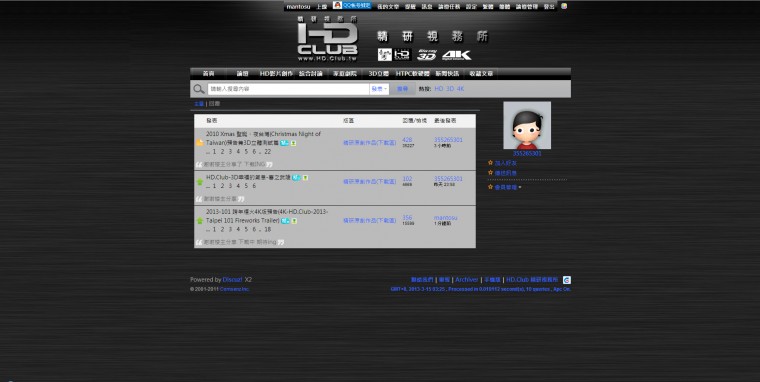Go to page 6 of HD.Club-3D thread
The width and height of the screenshot is (760, 382).
click(x=254, y=186)
